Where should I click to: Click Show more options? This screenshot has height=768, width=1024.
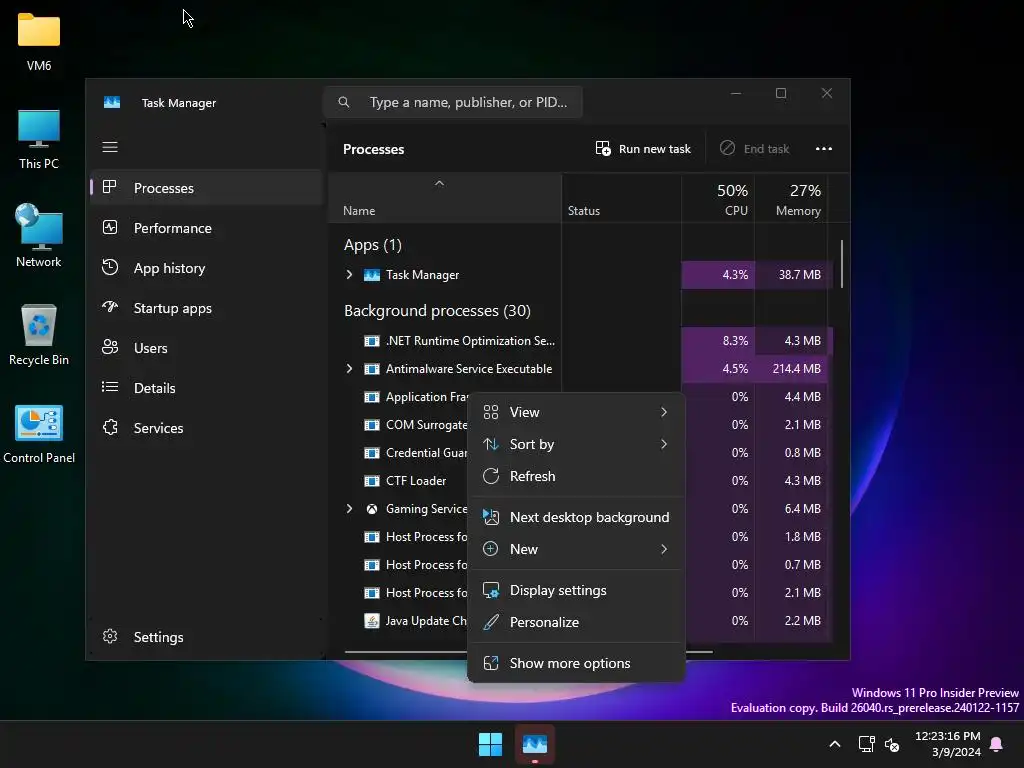tap(576, 664)
